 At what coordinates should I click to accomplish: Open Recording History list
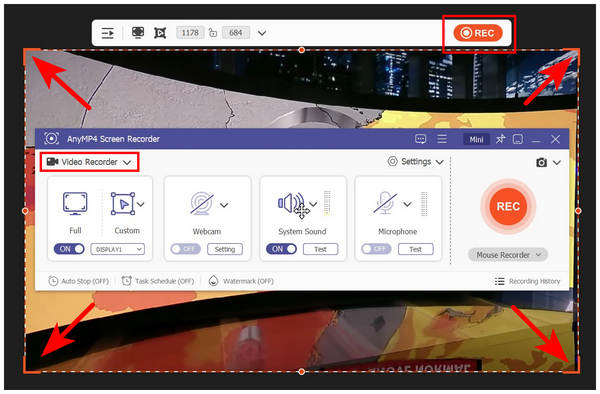[527, 282]
